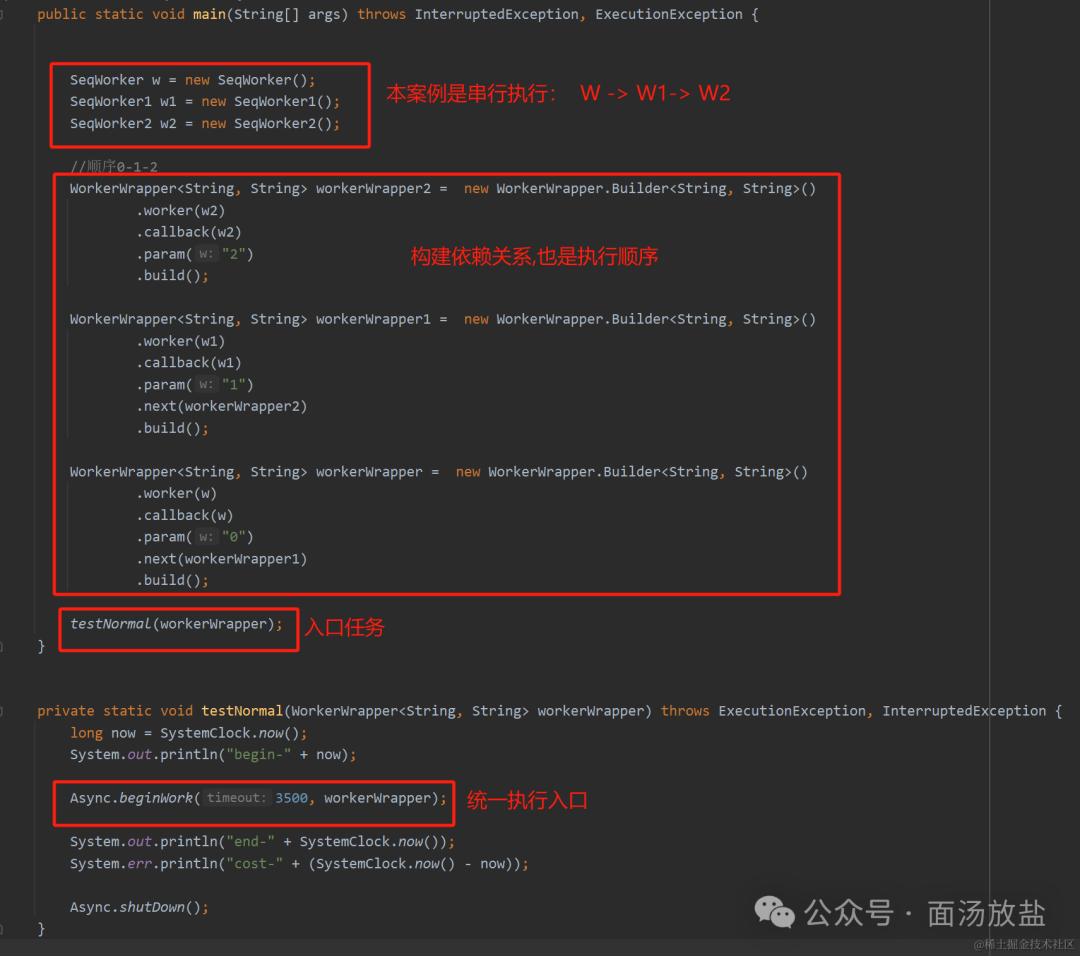Click the "w:" parameter hint beside "2"
Image resolution: width=1080 pixels, height=956 pixels.
tap(205, 253)
